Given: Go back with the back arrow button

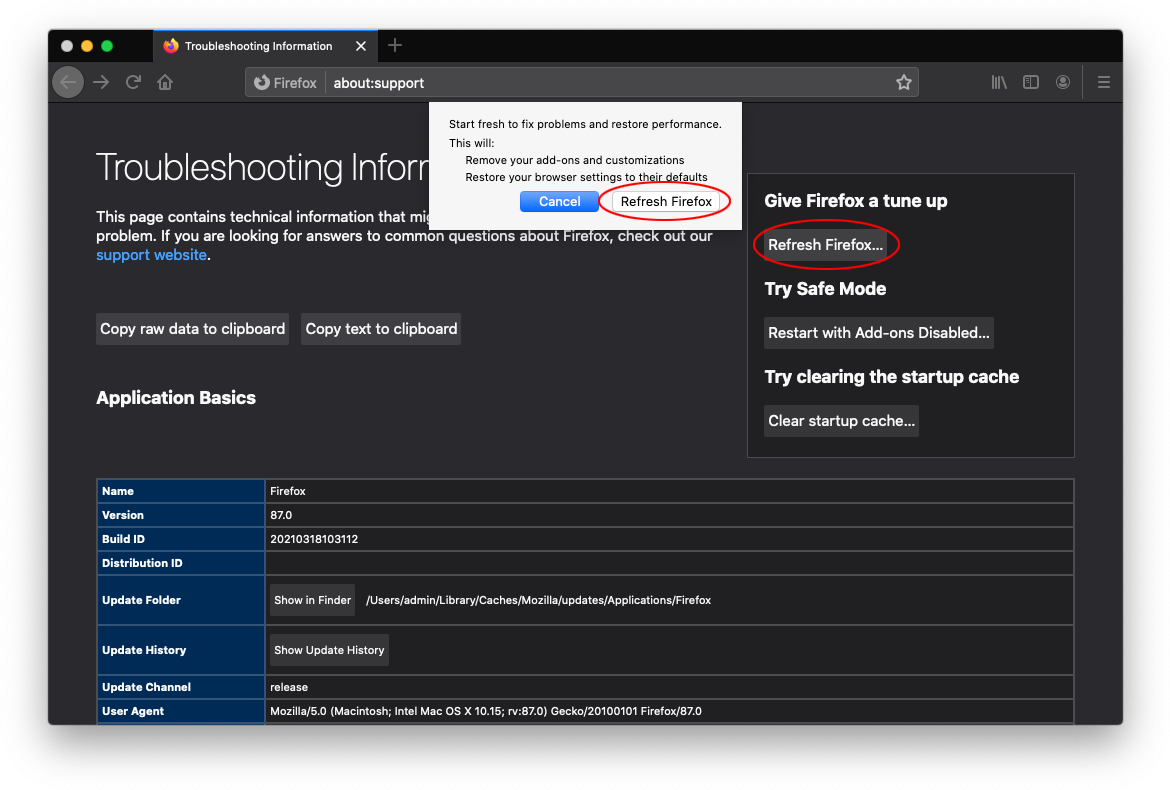Looking at the screenshot, I should click(68, 82).
